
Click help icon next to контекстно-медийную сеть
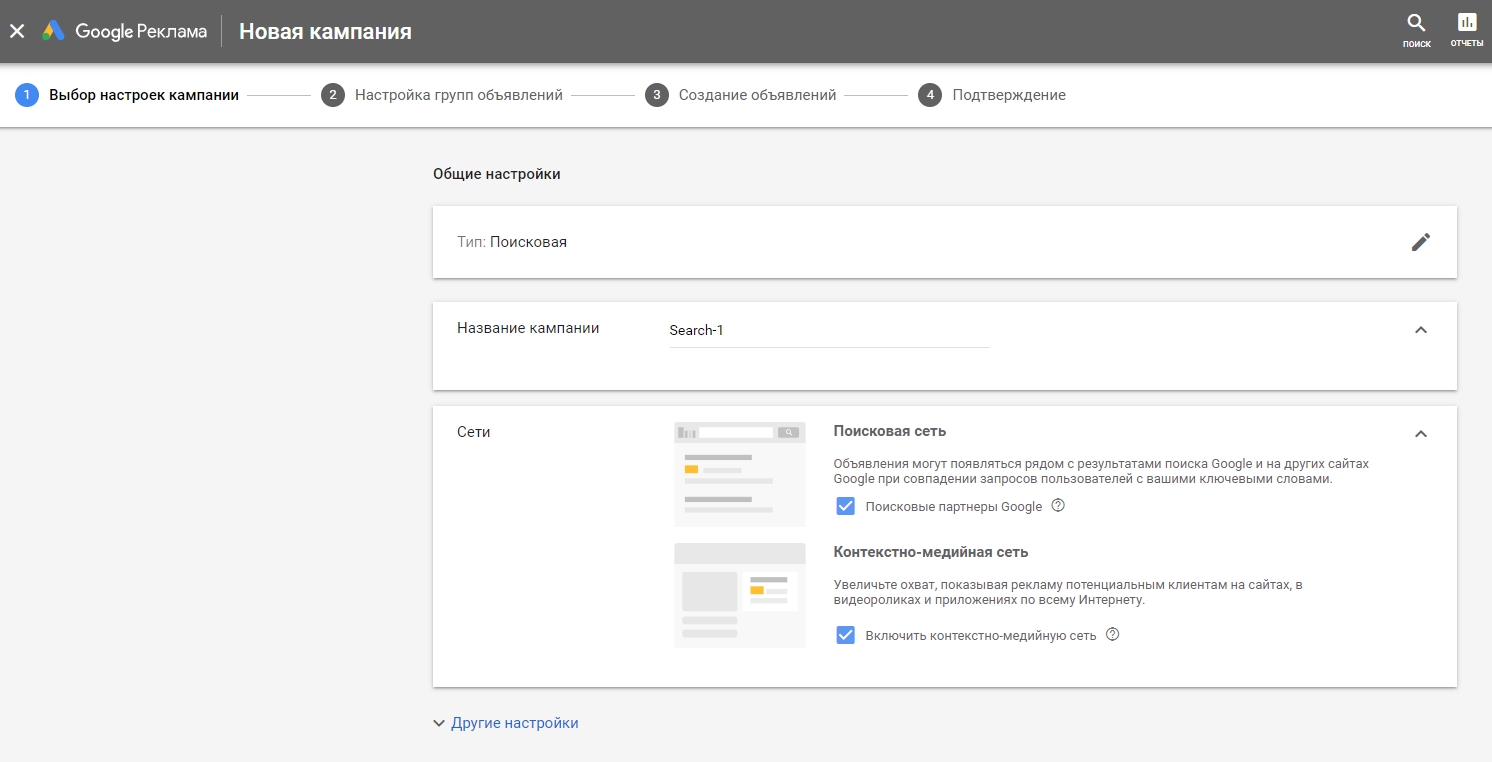(1112, 634)
